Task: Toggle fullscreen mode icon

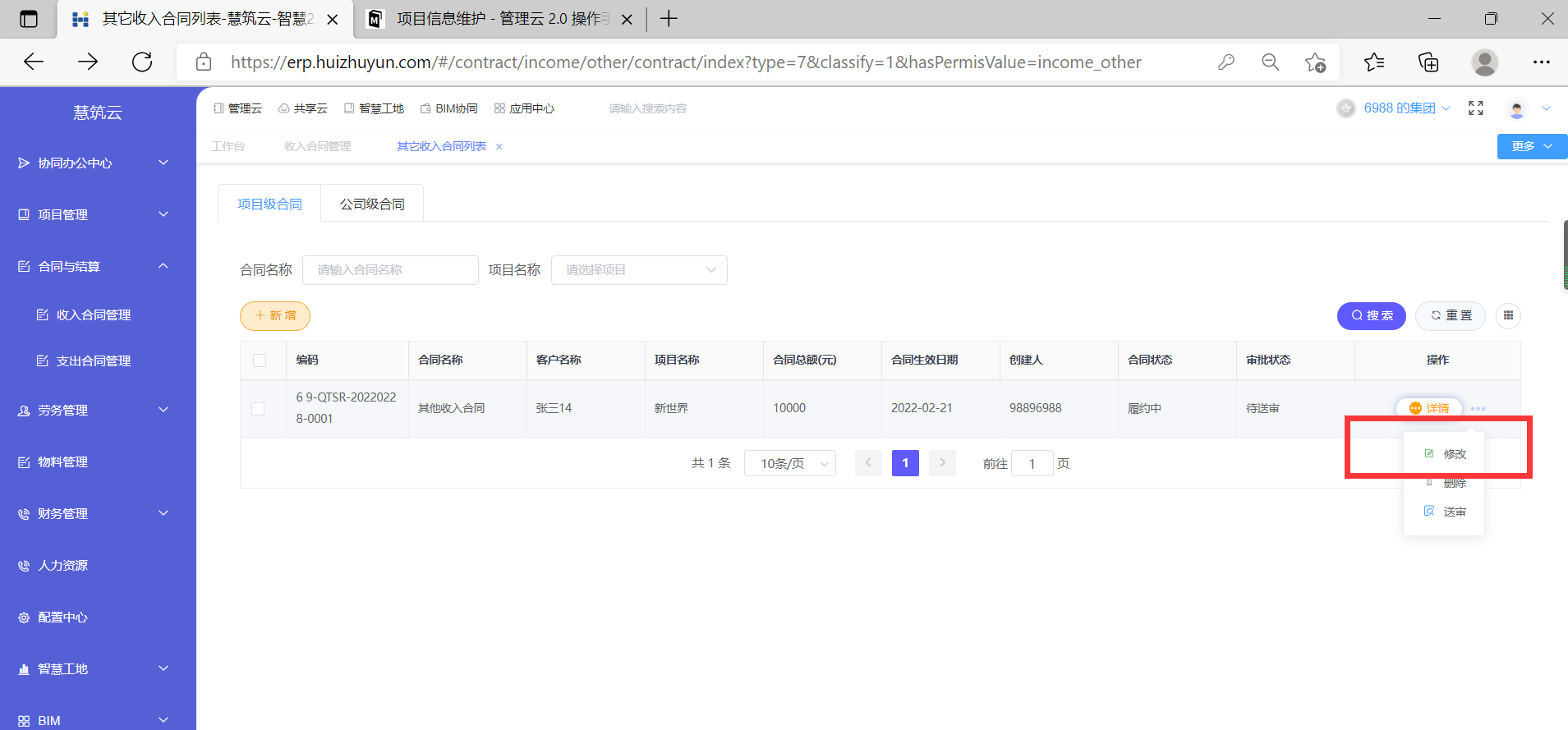Action: point(1476,108)
